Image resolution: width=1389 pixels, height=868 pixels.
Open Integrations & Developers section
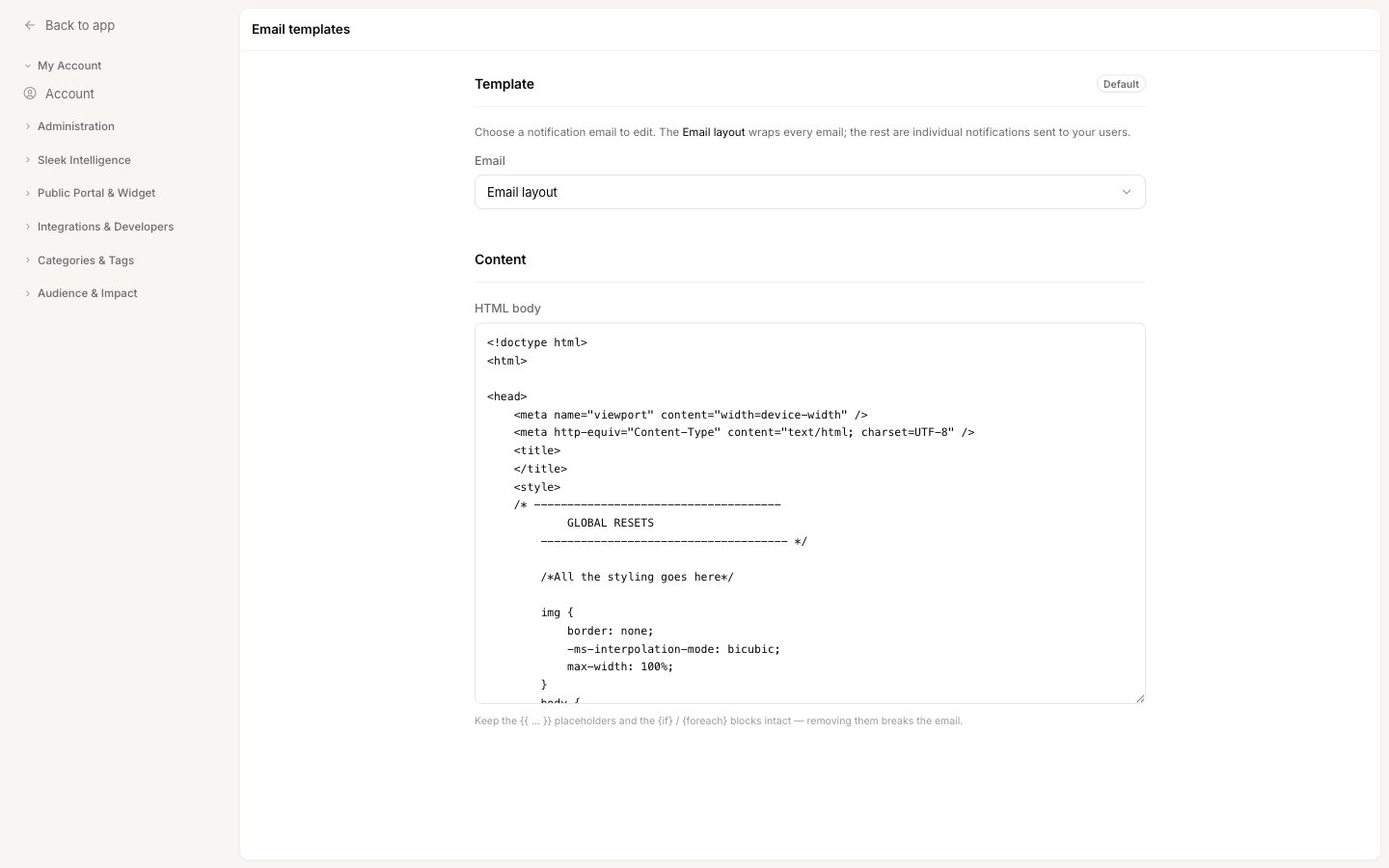point(106,227)
